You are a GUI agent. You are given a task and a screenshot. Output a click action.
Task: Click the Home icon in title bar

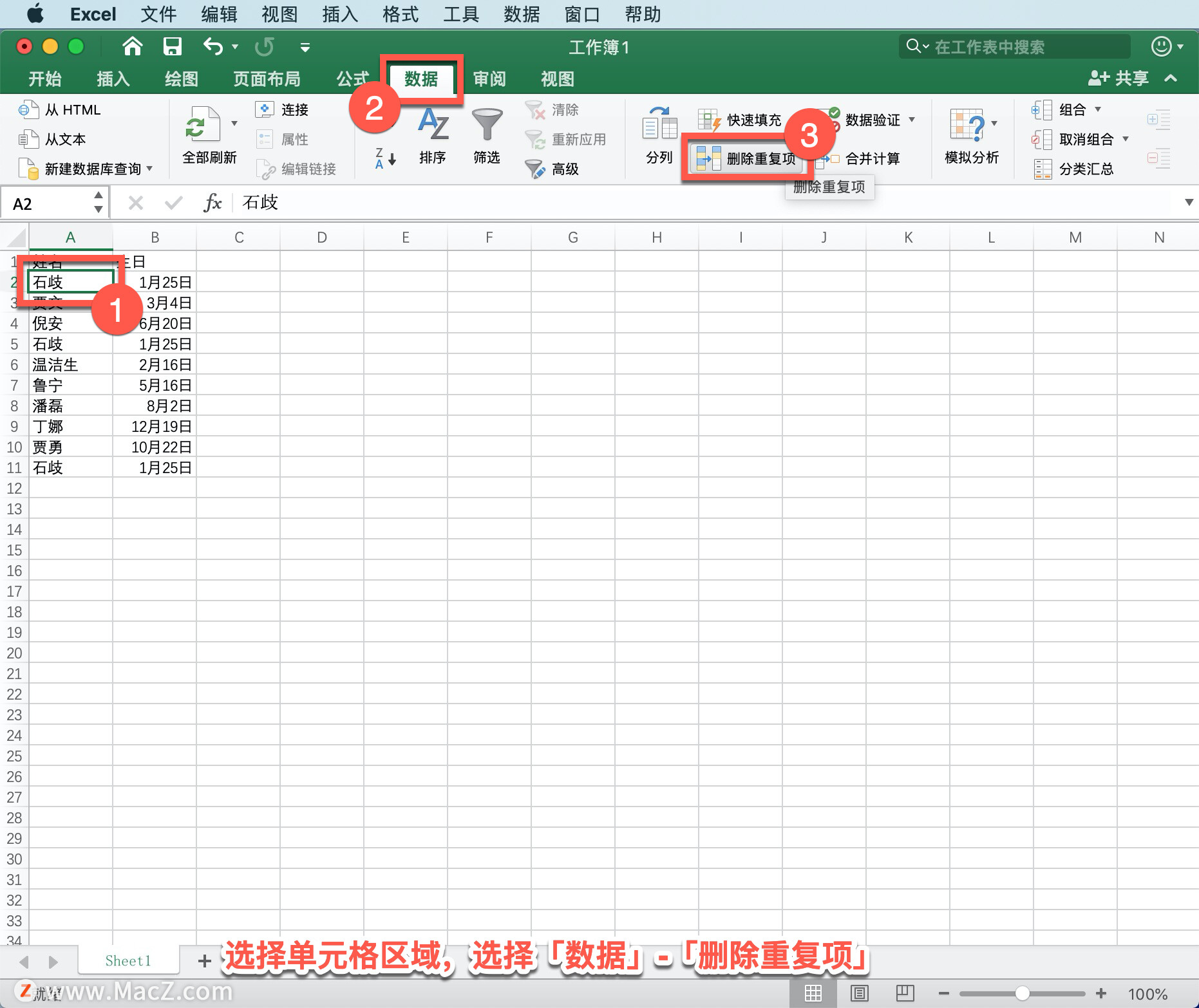pyautogui.click(x=133, y=46)
